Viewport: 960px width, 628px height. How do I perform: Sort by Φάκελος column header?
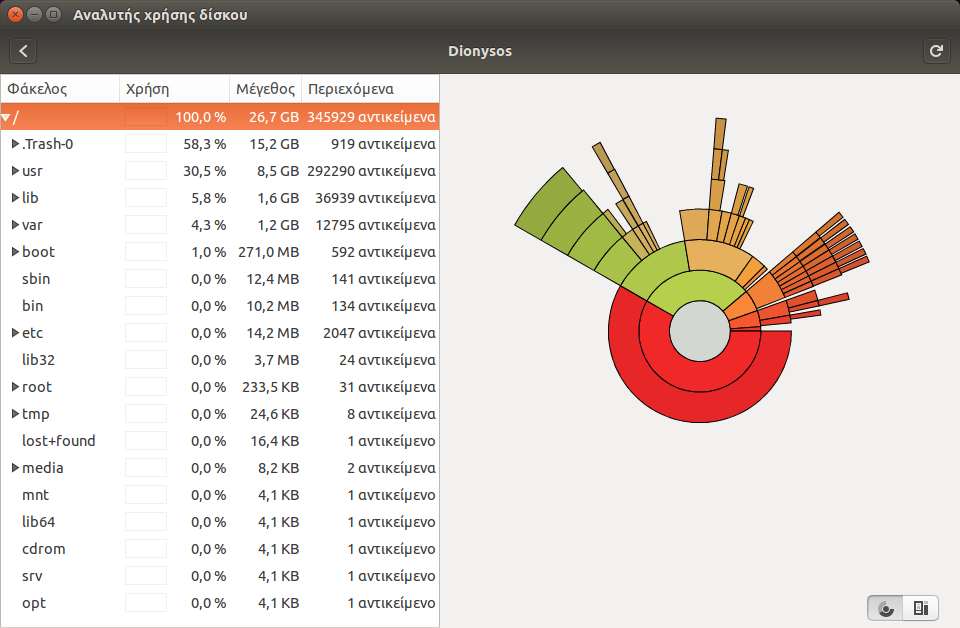coord(60,89)
